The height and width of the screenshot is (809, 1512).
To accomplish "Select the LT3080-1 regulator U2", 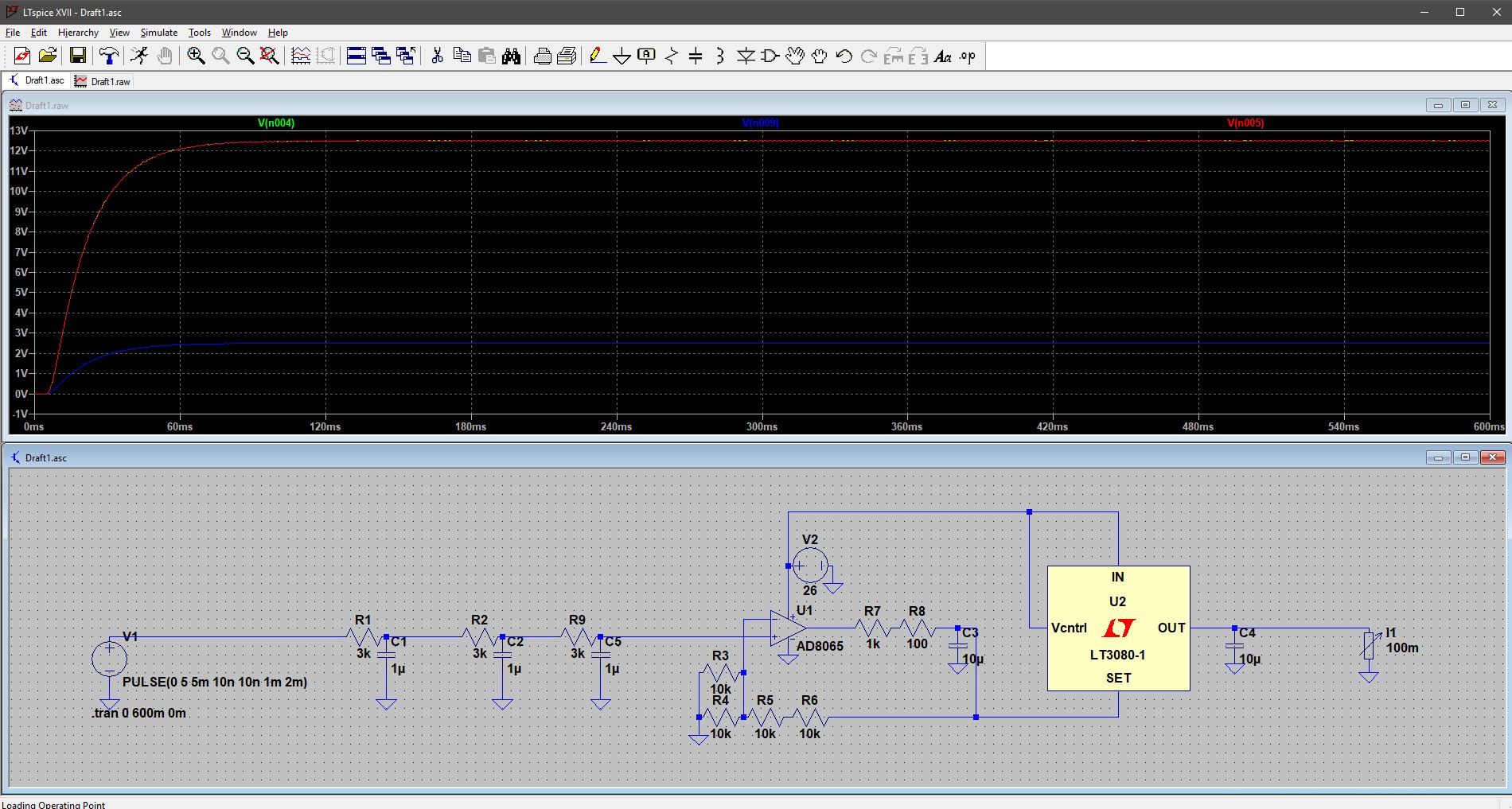I will pyautogui.click(x=1118, y=628).
